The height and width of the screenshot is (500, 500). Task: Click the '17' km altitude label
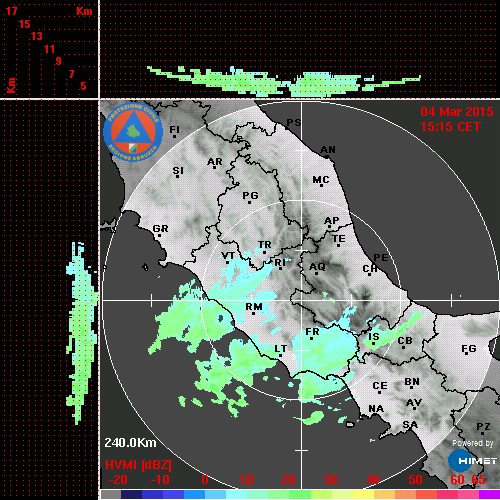[x=11, y=11]
